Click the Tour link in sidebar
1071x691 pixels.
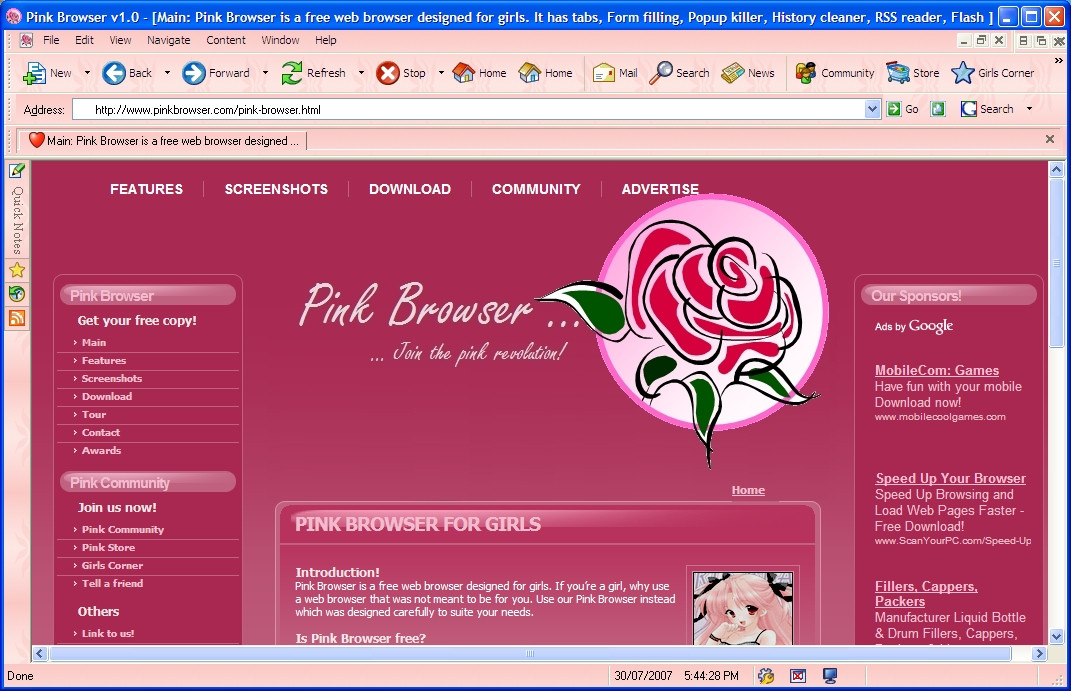[x=94, y=414]
